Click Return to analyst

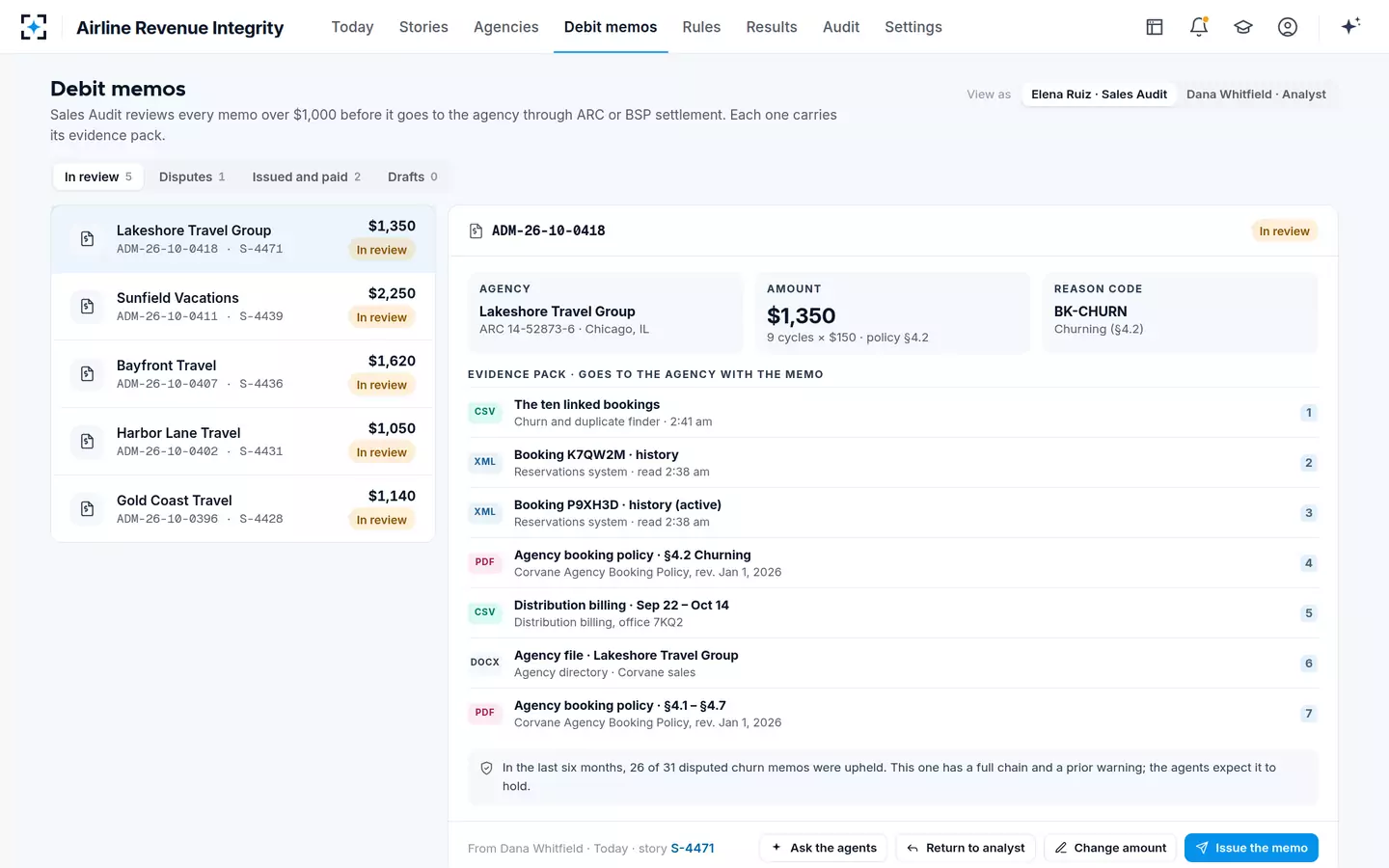pos(966,848)
